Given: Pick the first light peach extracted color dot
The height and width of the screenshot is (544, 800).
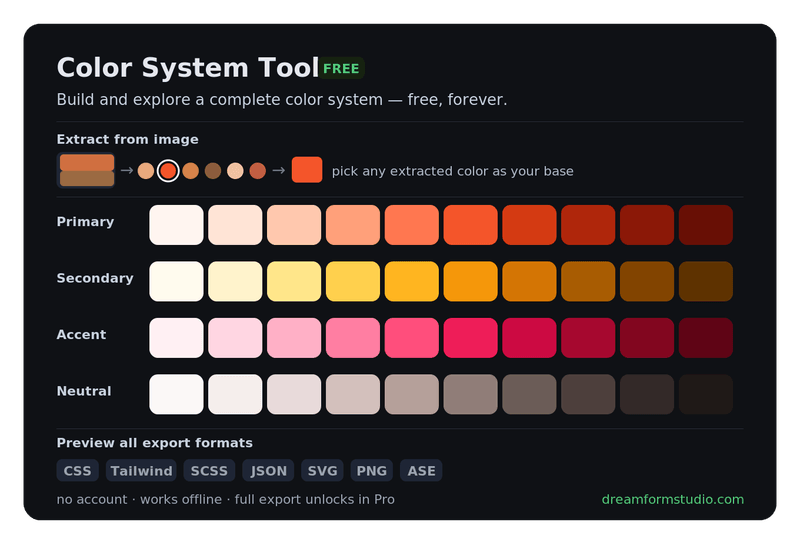Looking at the screenshot, I should [x=146, y=170].
